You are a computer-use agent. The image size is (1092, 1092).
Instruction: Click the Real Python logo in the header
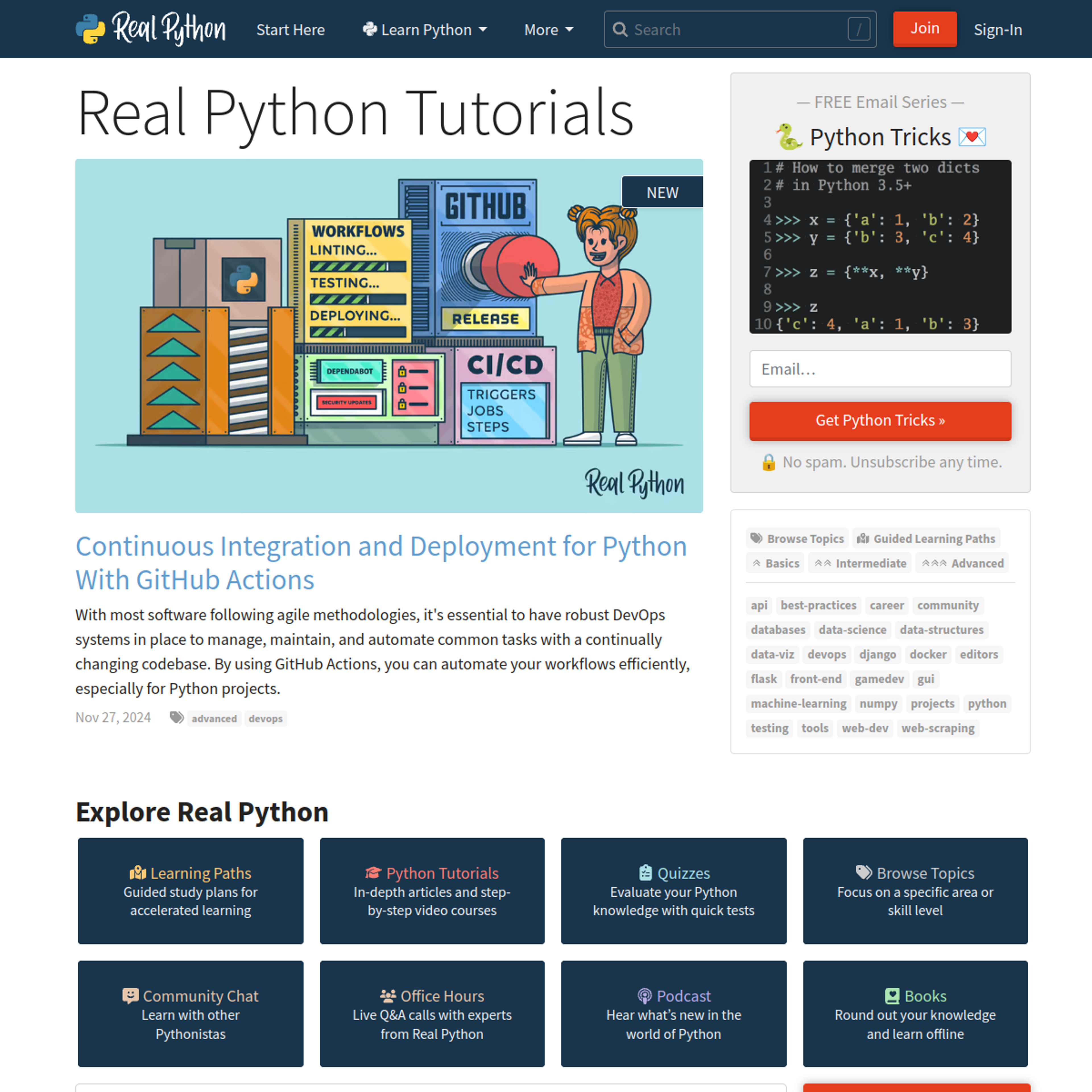click(x=150, y=28)
